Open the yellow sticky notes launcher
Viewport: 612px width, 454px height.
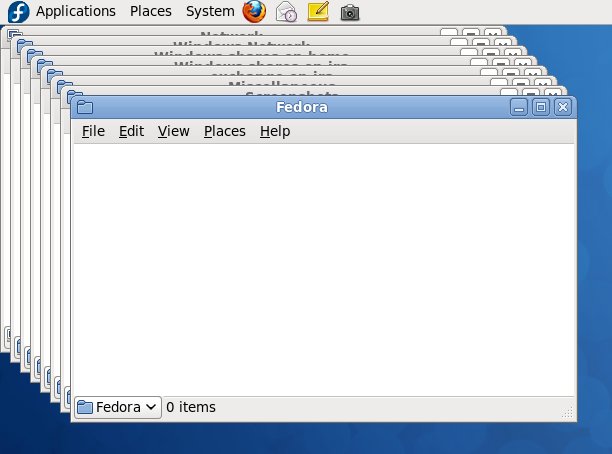pyautogui.click(x=318, y=11)
